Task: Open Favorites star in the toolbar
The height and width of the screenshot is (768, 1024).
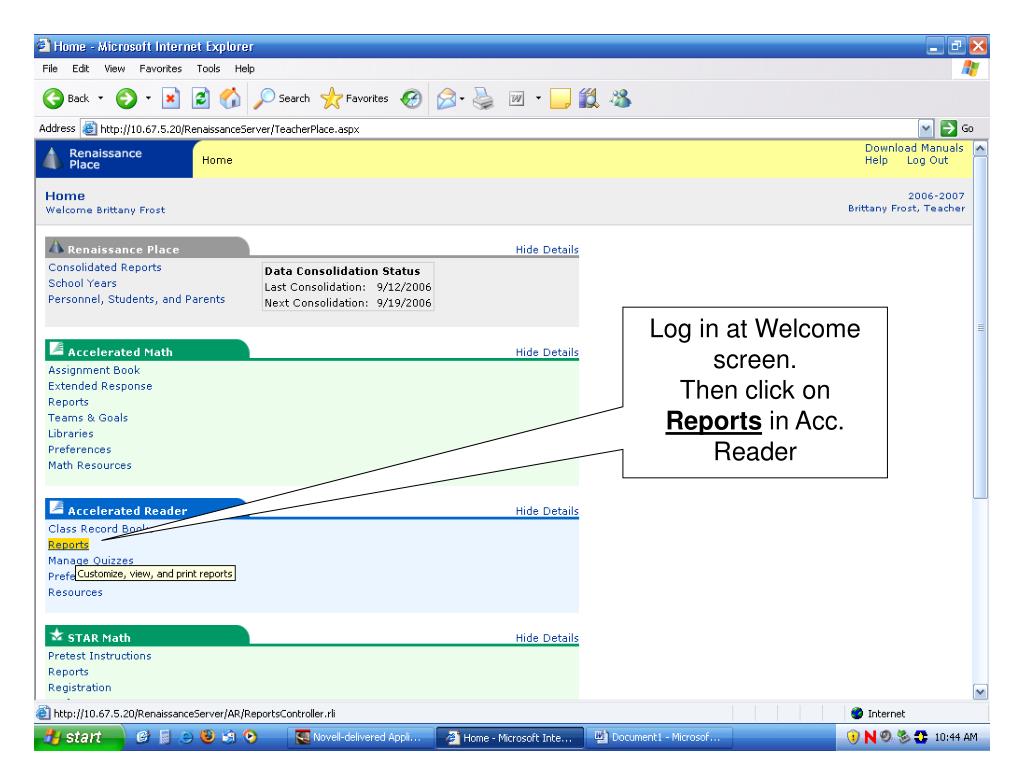Action: 355,99
